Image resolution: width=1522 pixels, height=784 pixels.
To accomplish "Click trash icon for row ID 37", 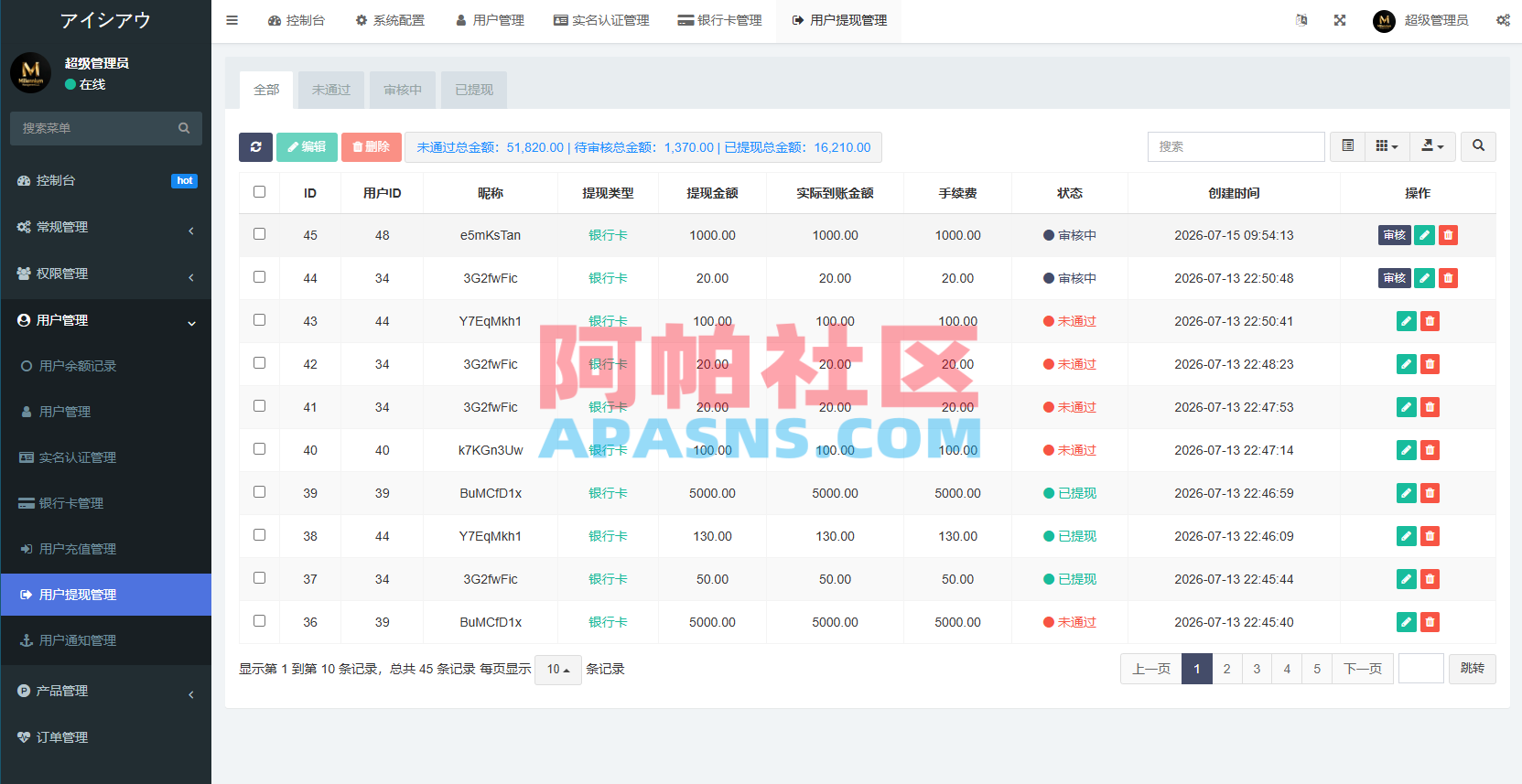I will coord(1430,579).
